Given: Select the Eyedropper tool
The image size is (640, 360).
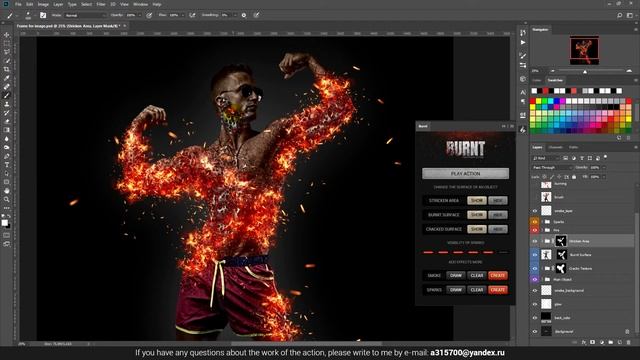Looking at the screenshot, I should (7, 78).
